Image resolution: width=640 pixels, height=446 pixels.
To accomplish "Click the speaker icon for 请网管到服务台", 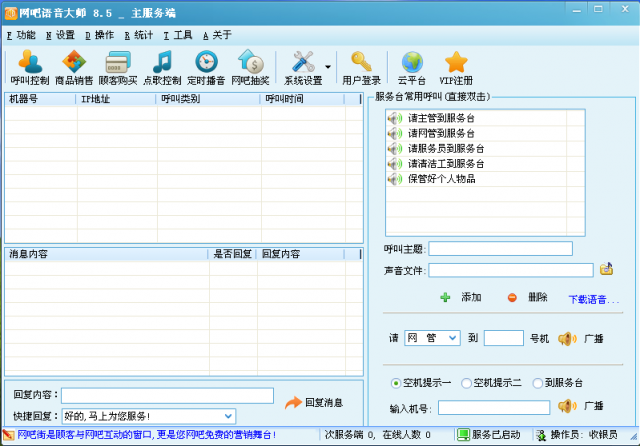I will pyautogui.click(x=395, y=133).
